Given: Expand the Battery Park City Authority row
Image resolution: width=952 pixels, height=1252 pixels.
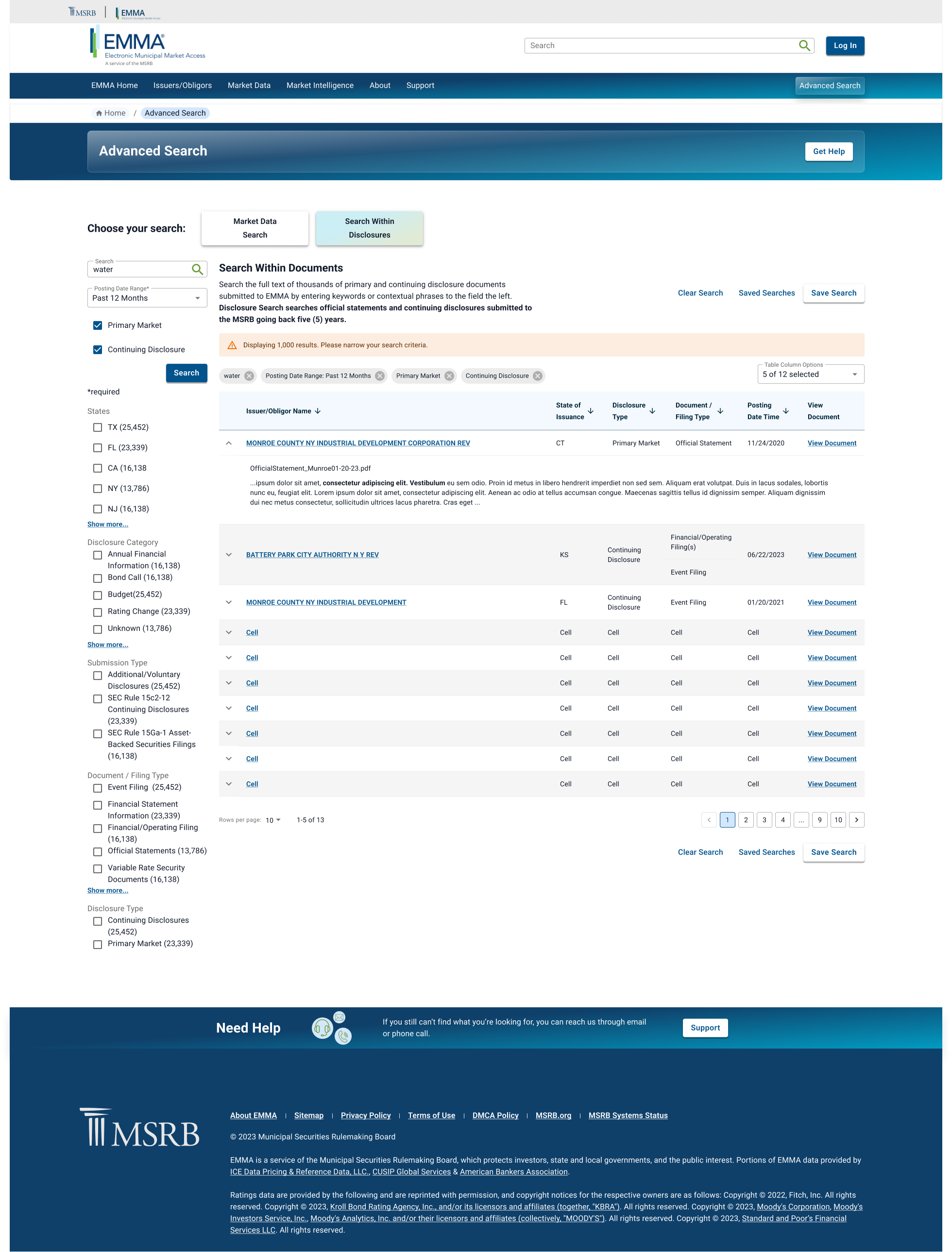Looking at the screenshot, I should (229, 555).
